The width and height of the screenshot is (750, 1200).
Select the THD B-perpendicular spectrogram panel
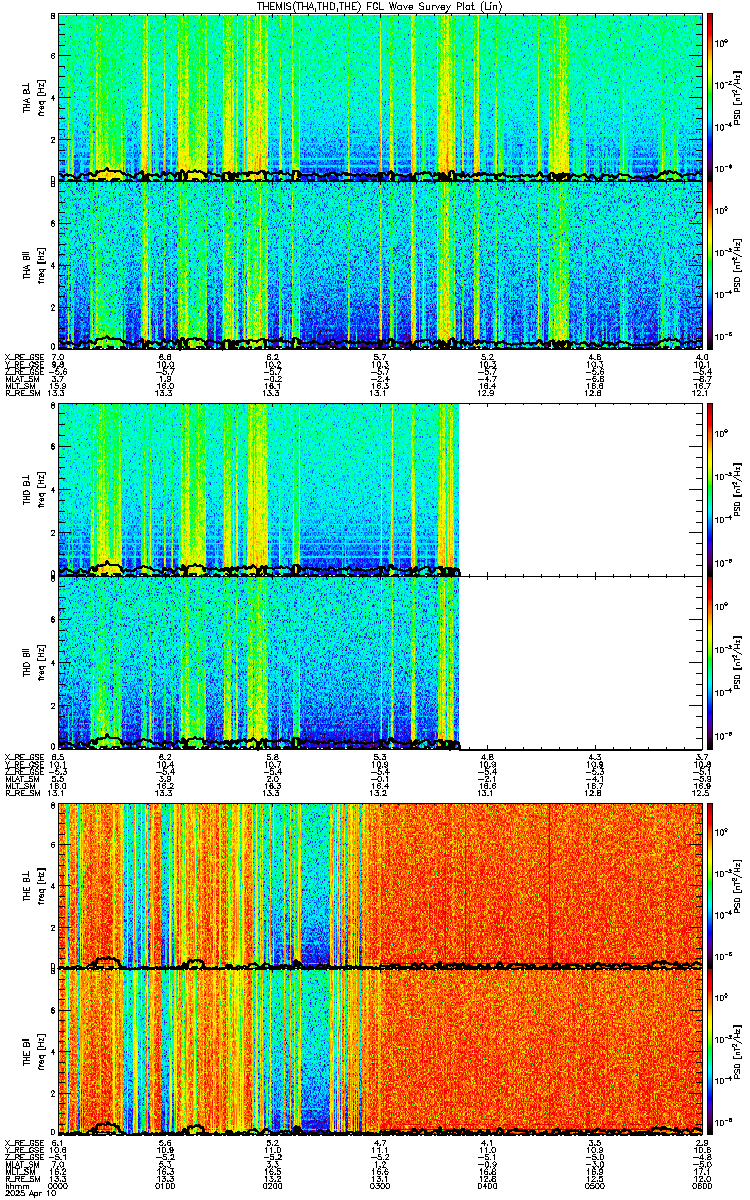tap(381, 489)
